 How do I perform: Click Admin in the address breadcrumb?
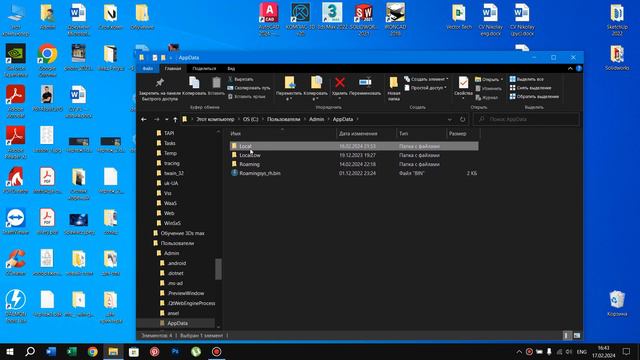point(316,119)
